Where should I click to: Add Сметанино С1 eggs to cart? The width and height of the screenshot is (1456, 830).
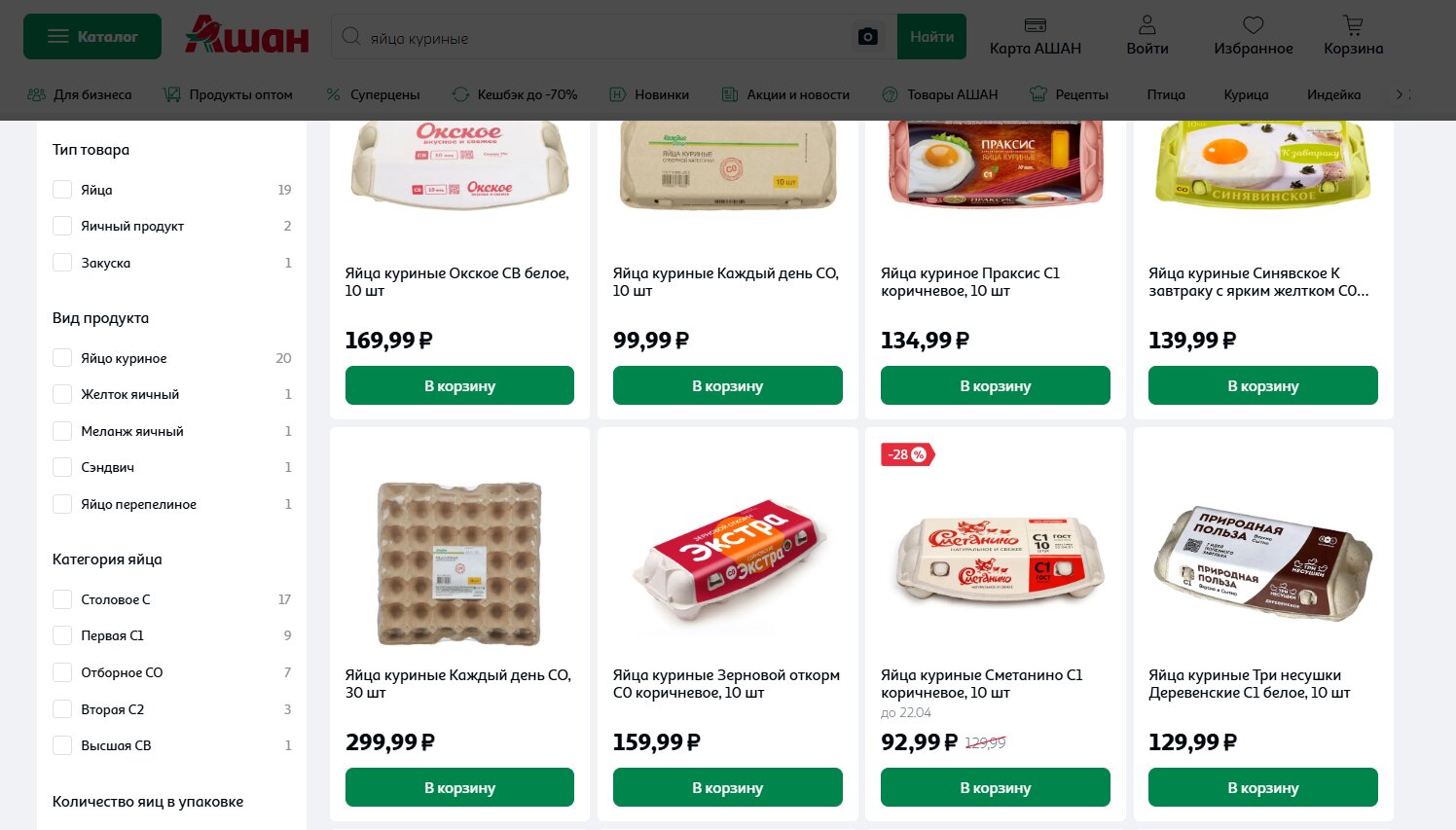point(995,787)
